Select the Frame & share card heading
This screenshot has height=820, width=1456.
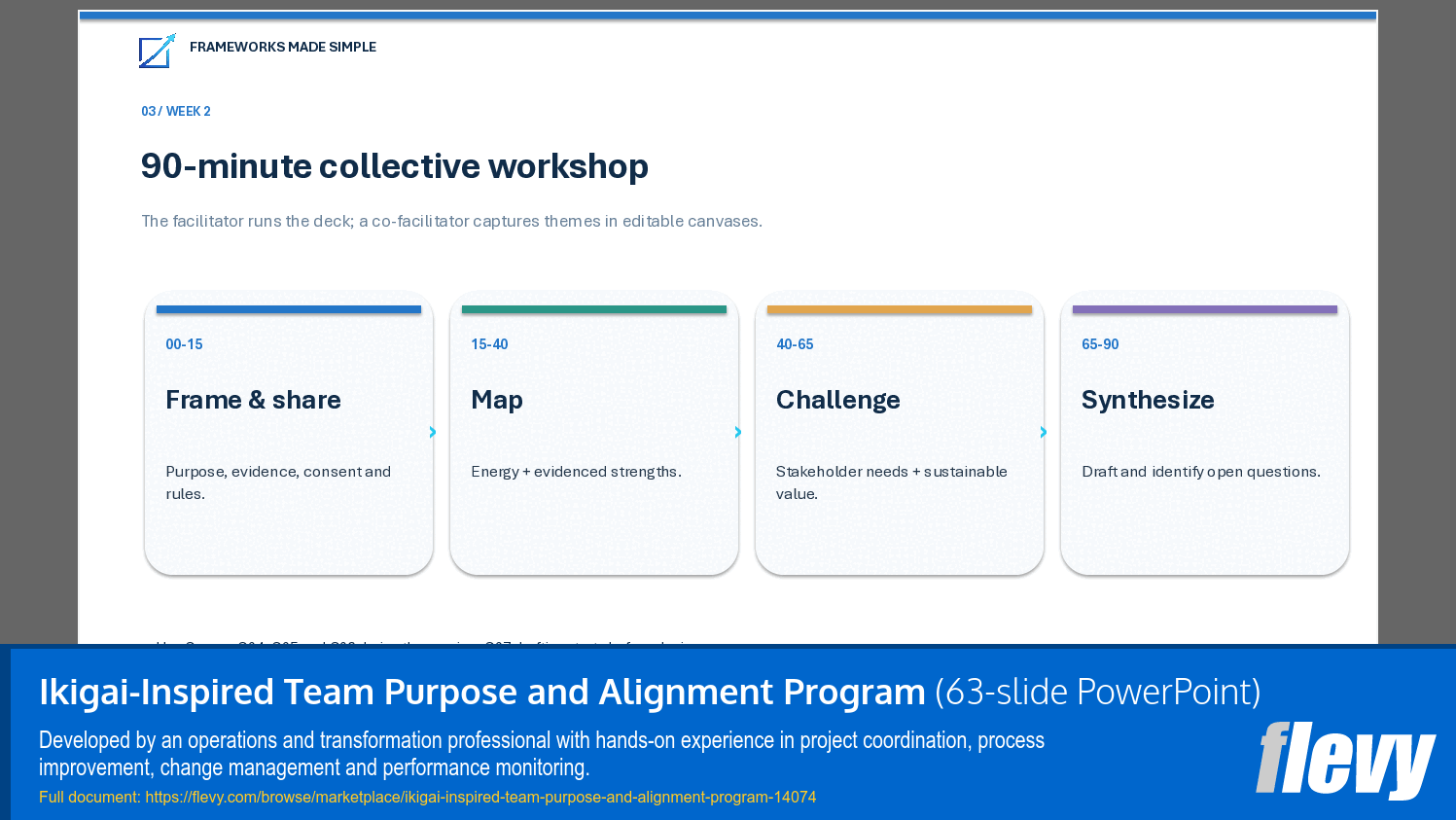(253, 400)
